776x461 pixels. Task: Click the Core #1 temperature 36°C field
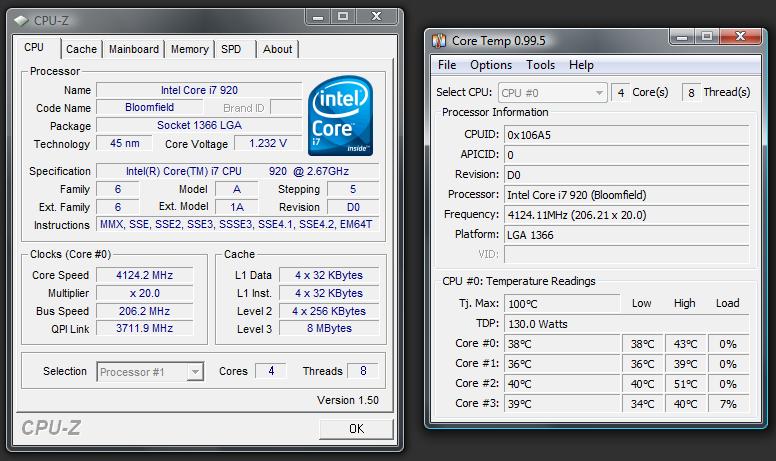click(562, 364)
